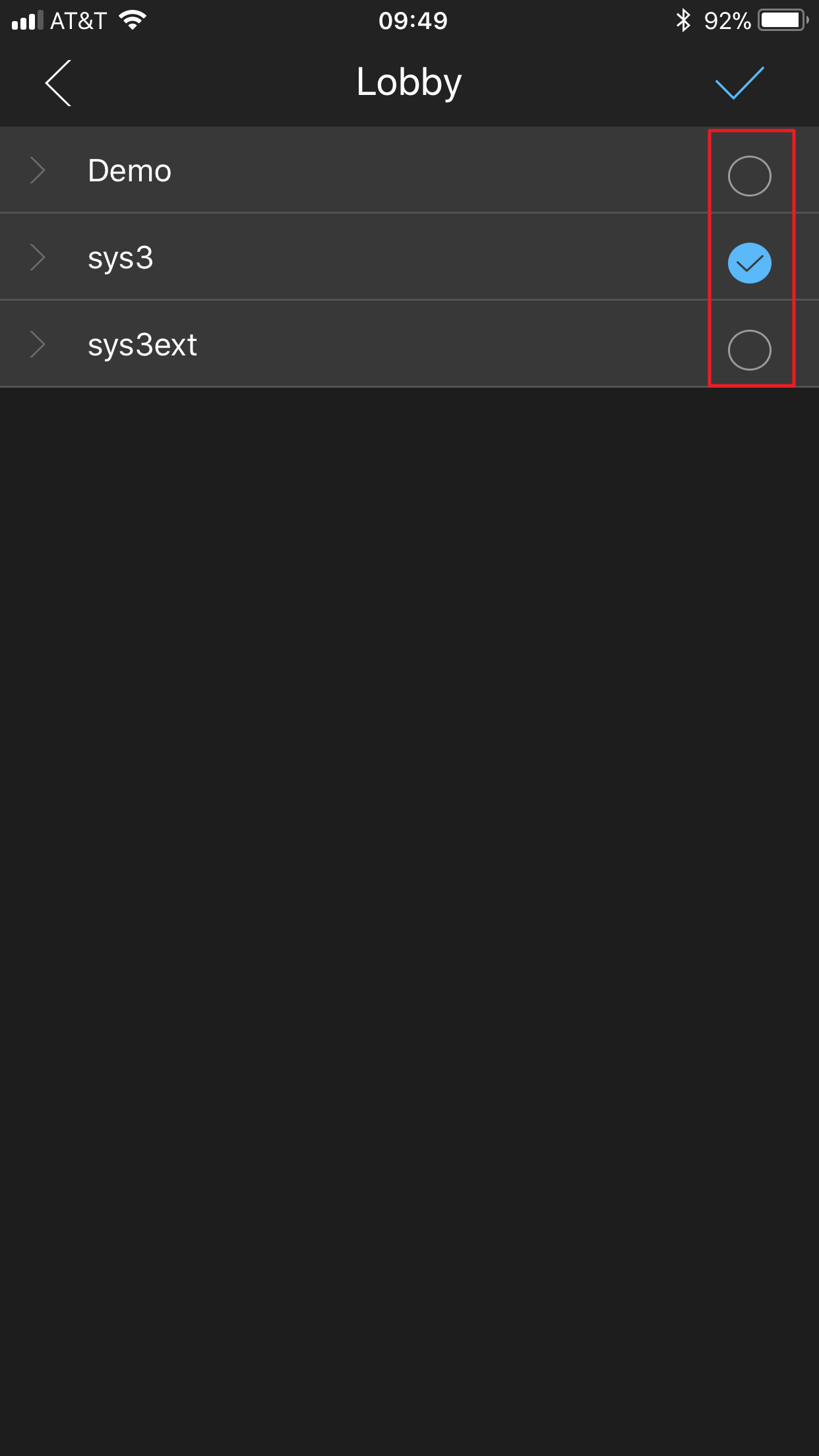Tap the battery indicator icon
This screenshot has height=1456, width=819.
tap(783, 20)
